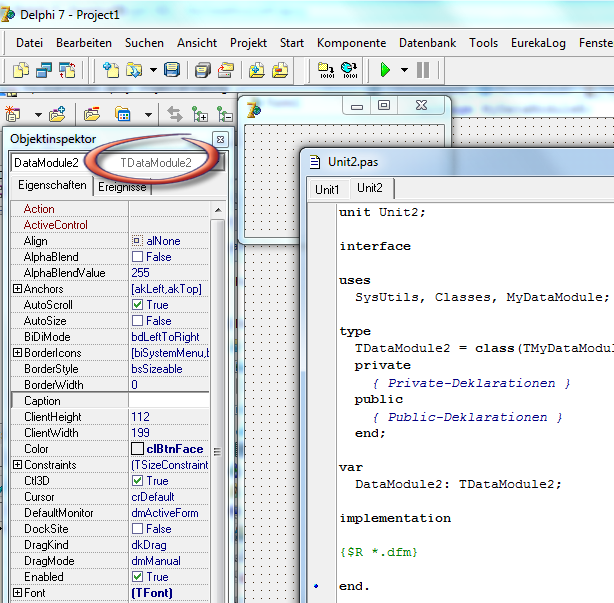The image size is (614, 603).
Task: Open the Run button dropdown arrow
Action: [404, 70]
